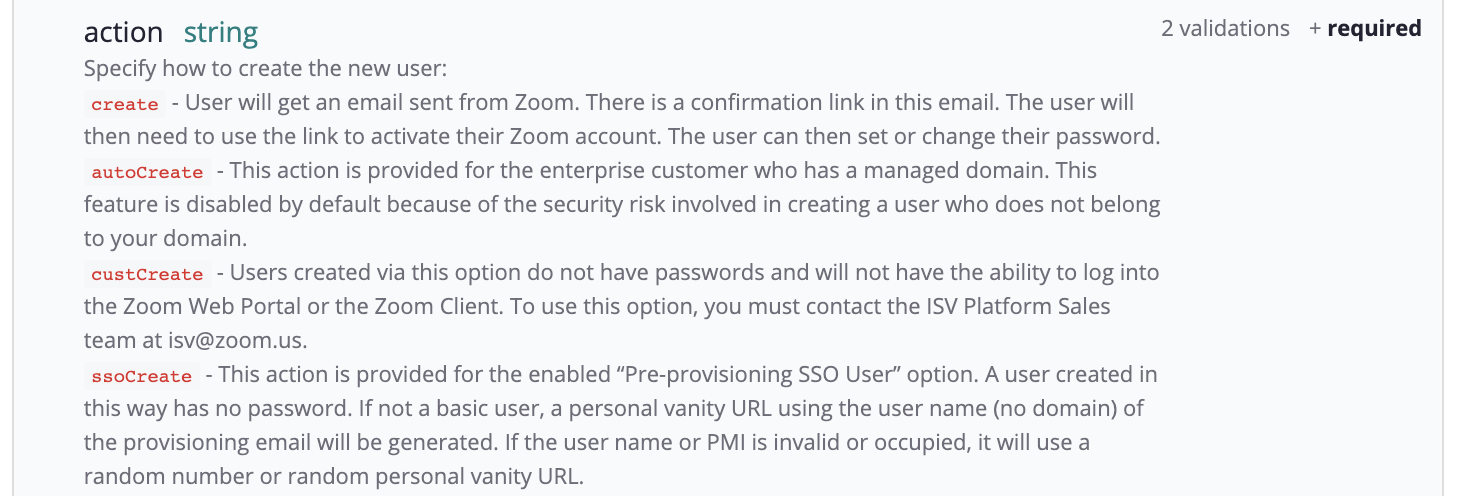Select the "autoCreate" code tag
Image resolution: width=1470 pixels, height=496 pixels.
[147, 172]
